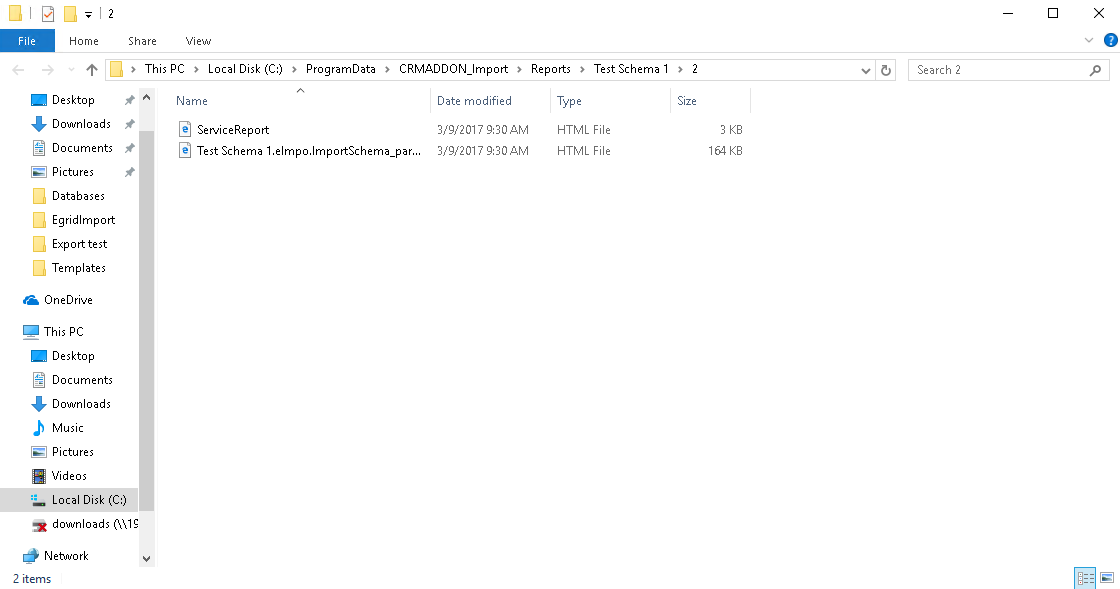Viewport: 1120px width, 589px height.
Task: Open pinned Documents in Quick access
Action: [82, 148]
